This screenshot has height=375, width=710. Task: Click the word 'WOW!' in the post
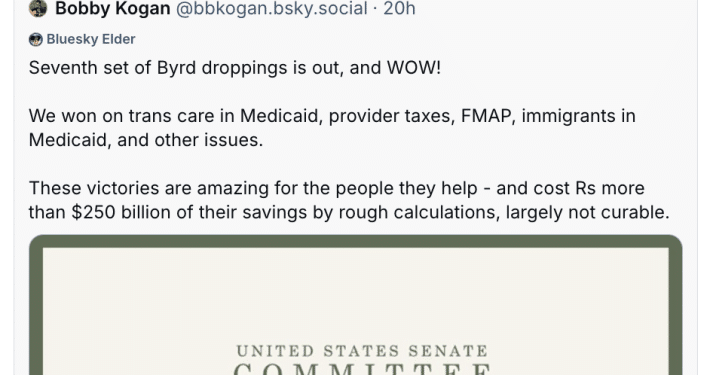pos(414,68)
